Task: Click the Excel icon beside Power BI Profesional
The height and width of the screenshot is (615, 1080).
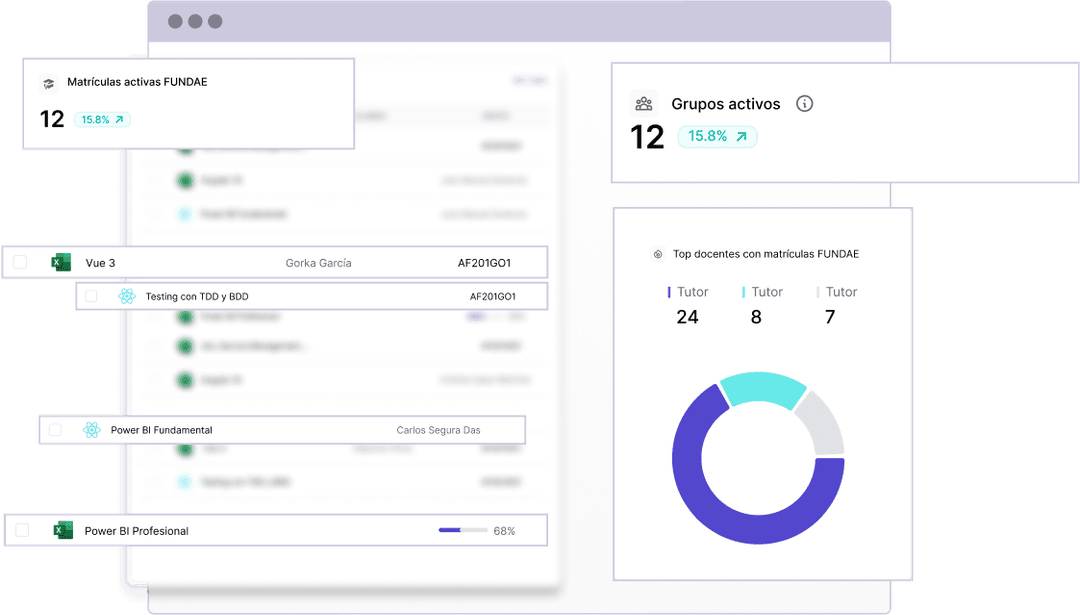Action: (x=63, y=531)
